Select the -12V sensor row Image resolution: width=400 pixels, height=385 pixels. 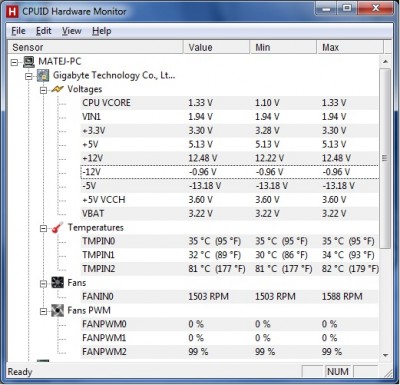[229, 172]
